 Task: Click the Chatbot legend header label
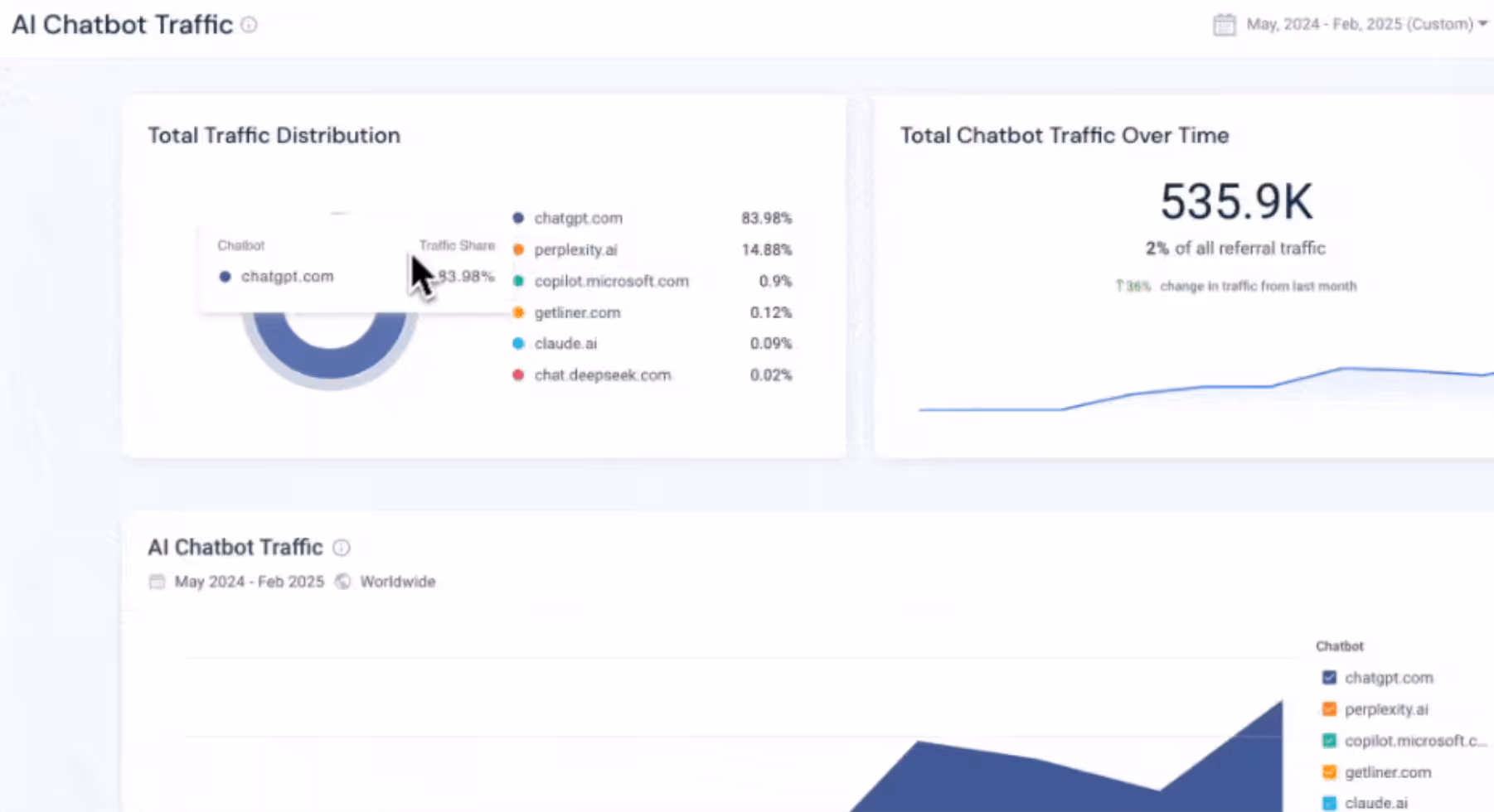coord(1339,645)
